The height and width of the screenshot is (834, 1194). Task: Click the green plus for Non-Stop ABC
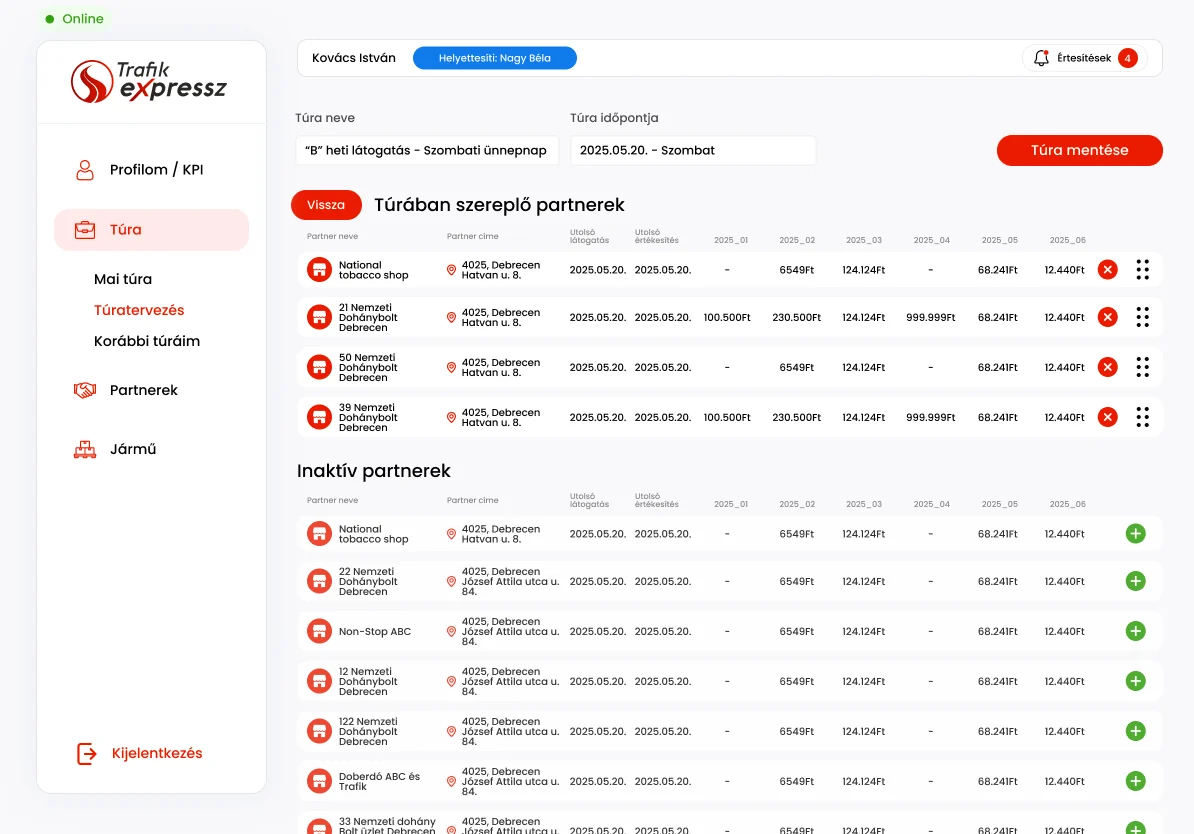(1135, 631)
